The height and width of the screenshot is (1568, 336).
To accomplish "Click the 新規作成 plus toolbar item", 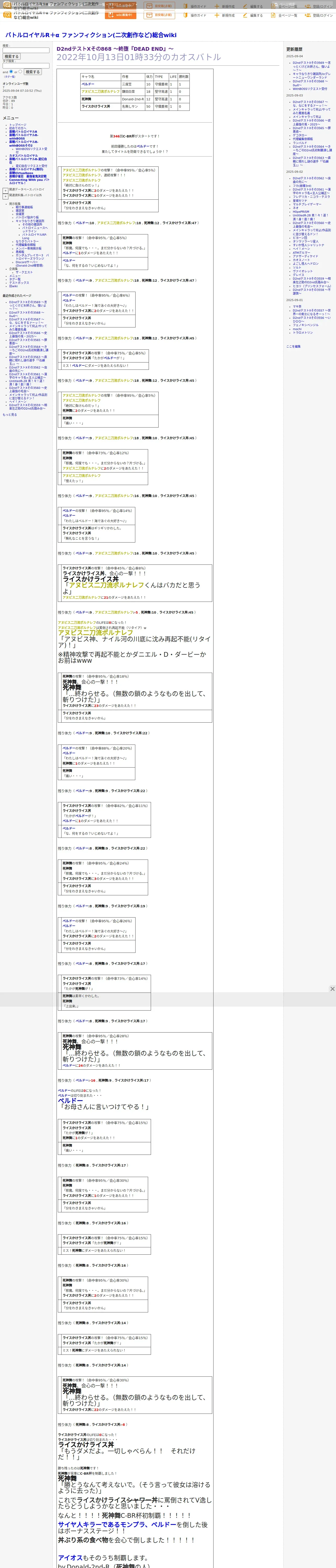I will pos(225,15).
